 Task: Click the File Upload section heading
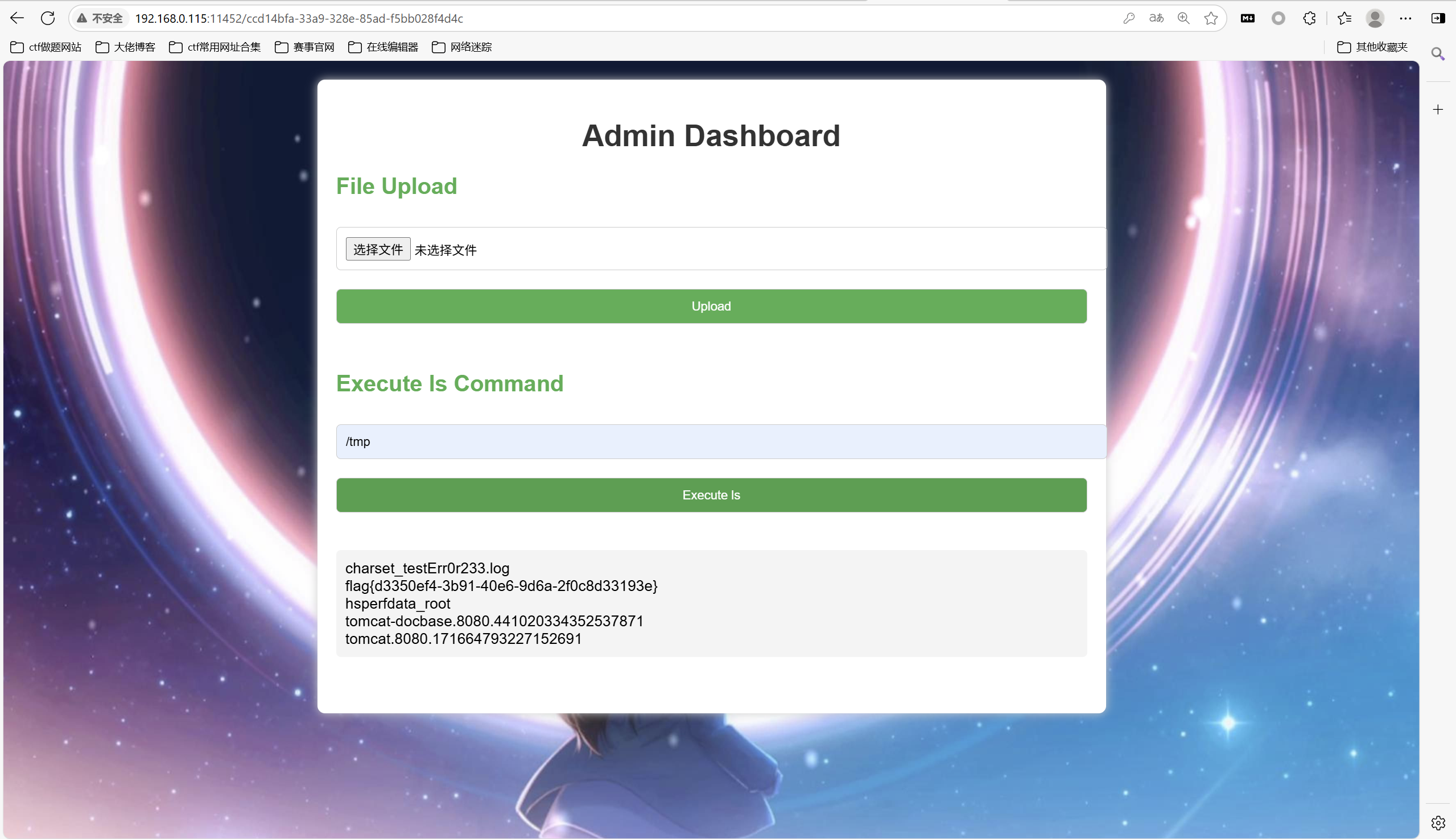pyautogui.click(x=397, y=186)
